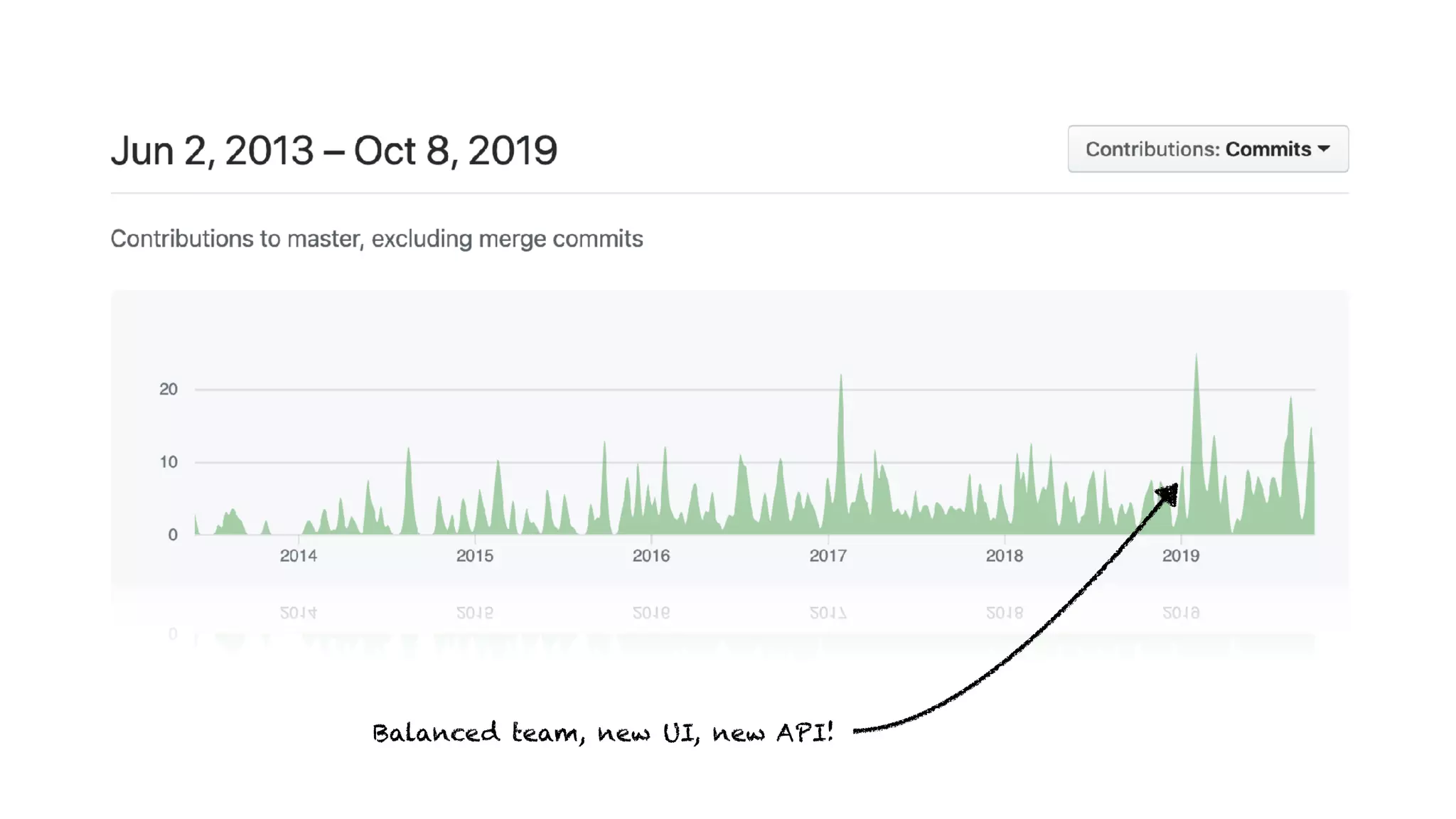The width and height of the screenshot is (1456, 819).
Task: Click the 2019 x-axis label
Action: coord(1180,556)
